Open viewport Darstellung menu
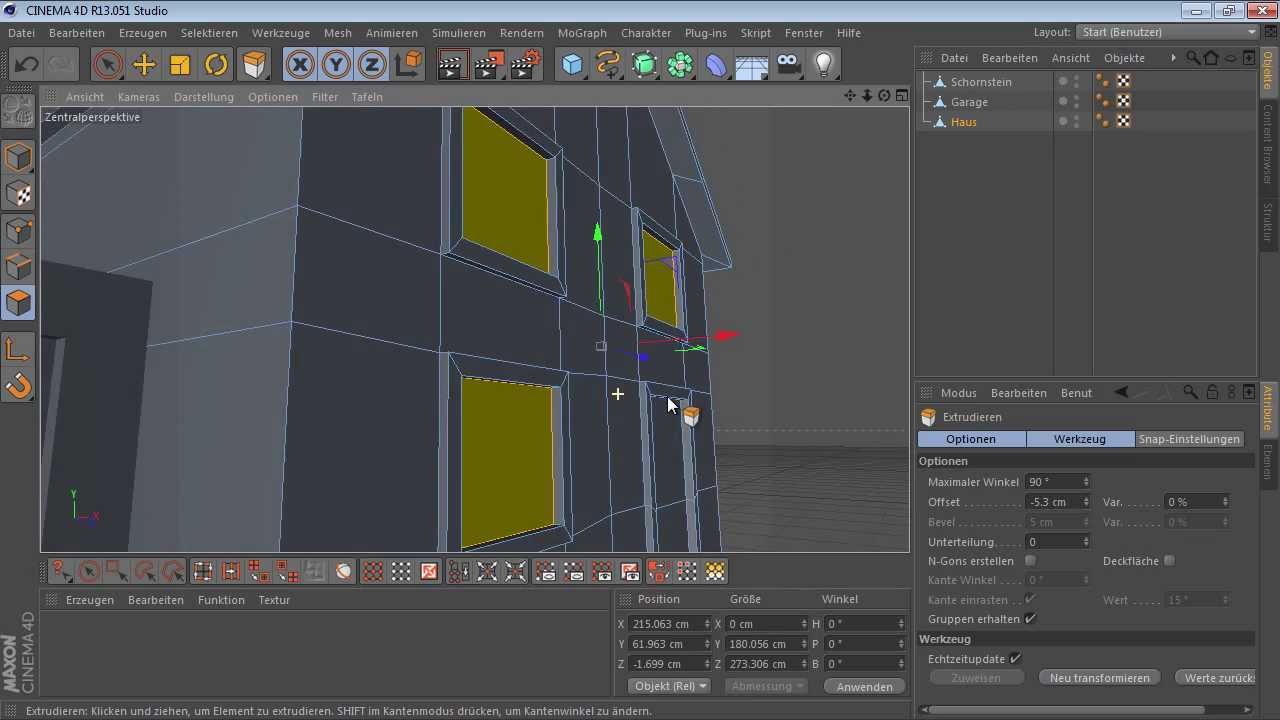The width and height of the screenshot is (1280, 720). coord(203,97)
